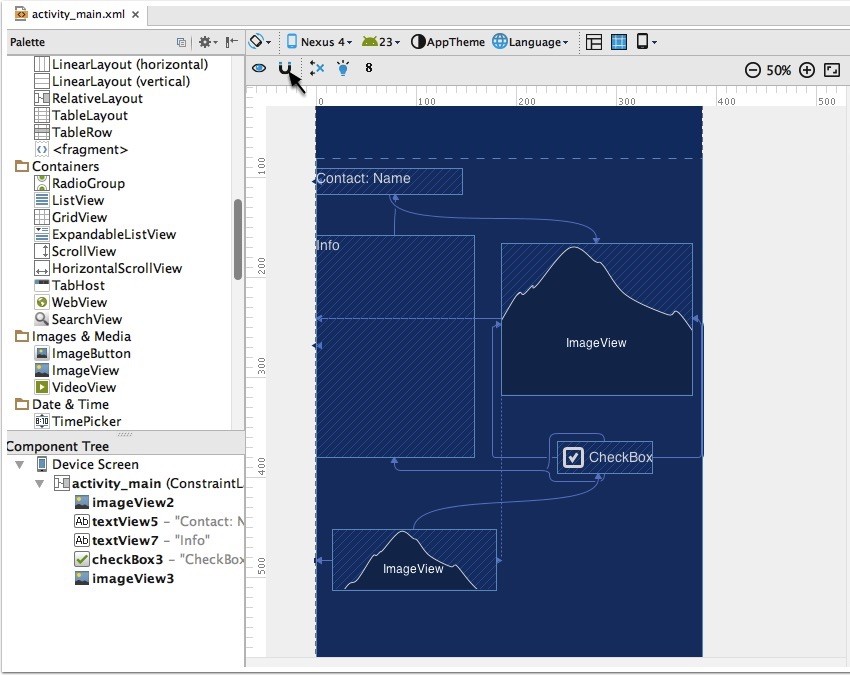Hide the Palette panel icon
The image size is (850, 675).
click(x=231, y=42)
